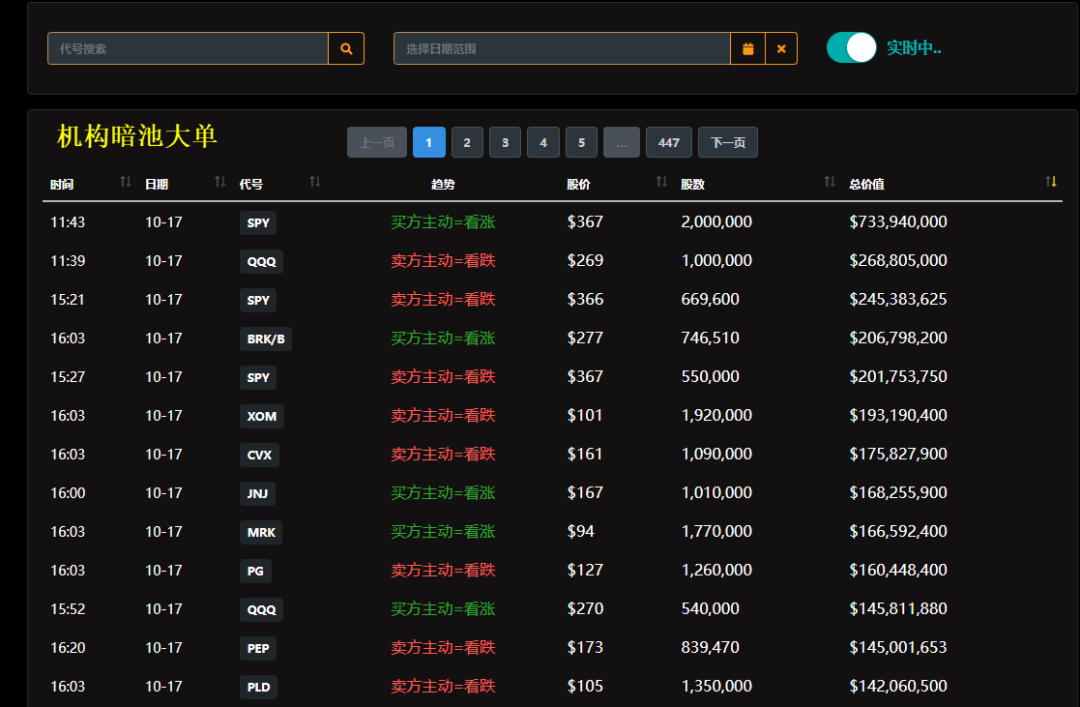Sort by 时间 column arrows

125,182
